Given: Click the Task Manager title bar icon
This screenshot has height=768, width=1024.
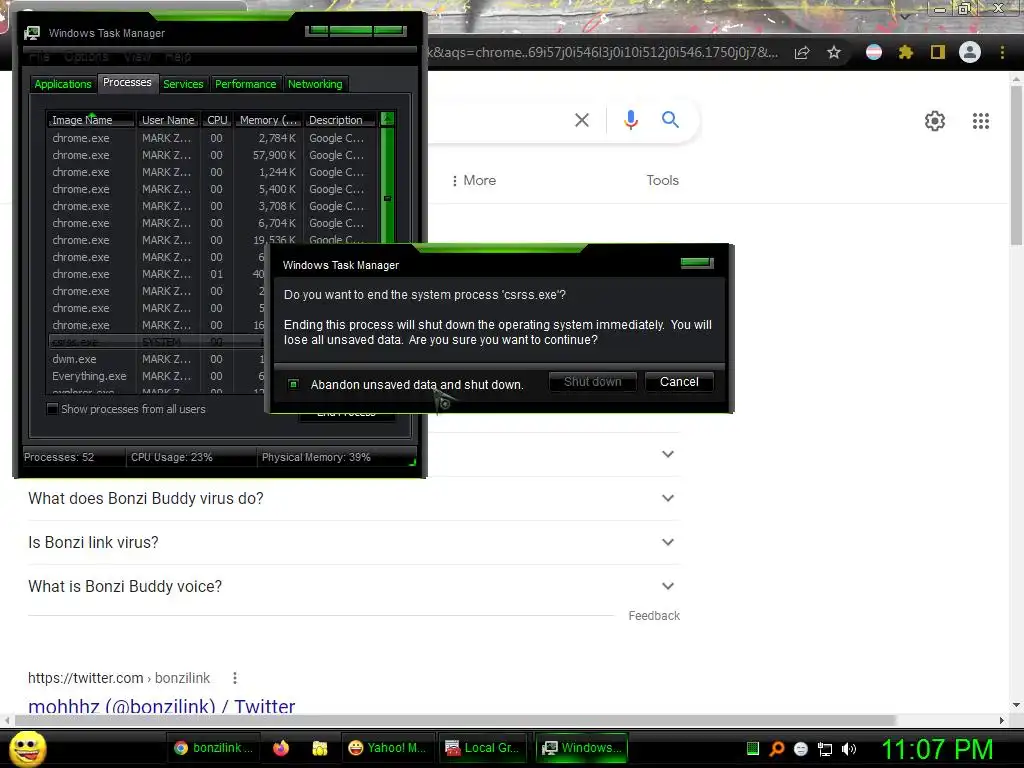Looking at the screenshot, I should point(32,33).
